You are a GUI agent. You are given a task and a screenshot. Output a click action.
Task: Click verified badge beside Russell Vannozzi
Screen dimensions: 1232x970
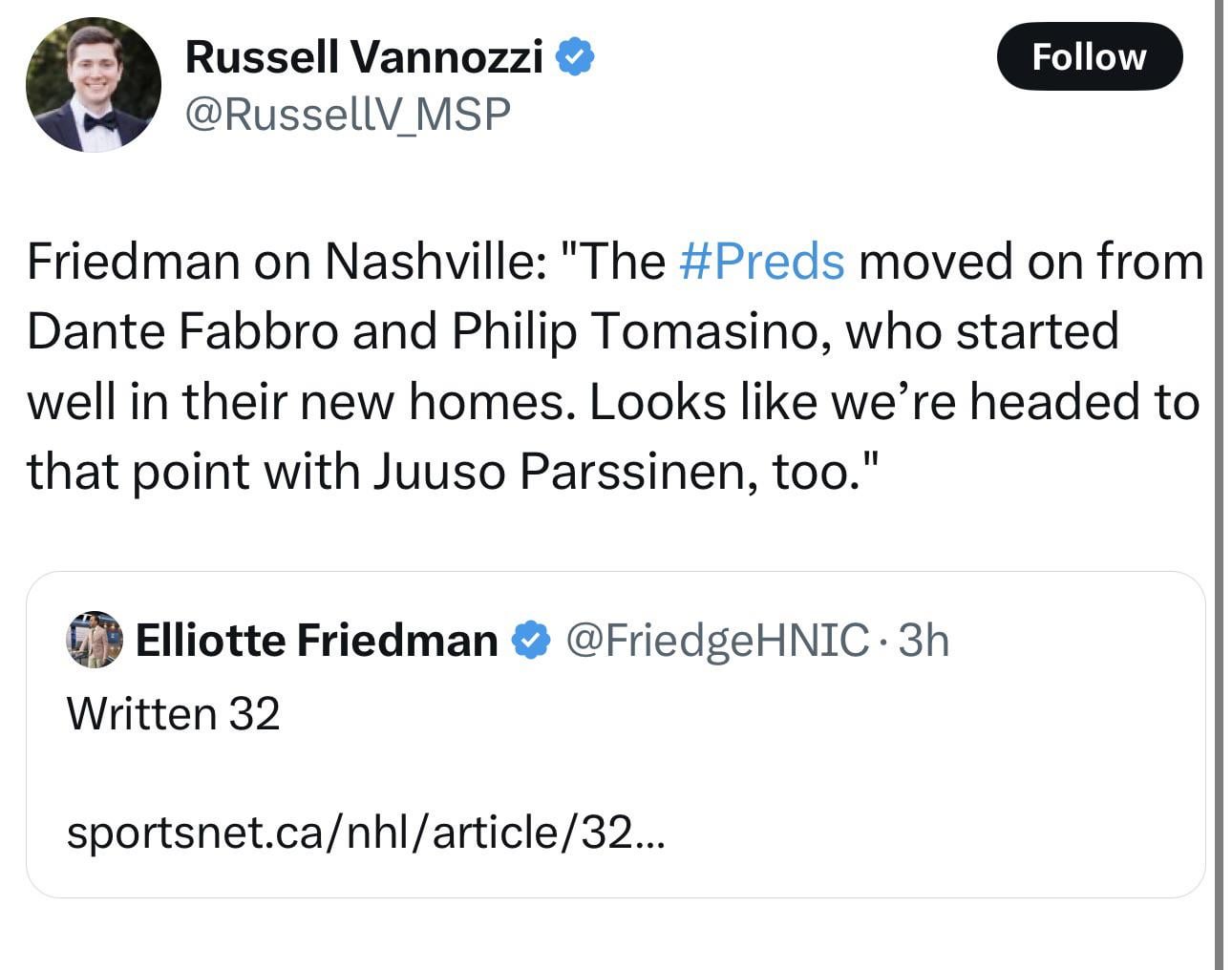point(575,57)
